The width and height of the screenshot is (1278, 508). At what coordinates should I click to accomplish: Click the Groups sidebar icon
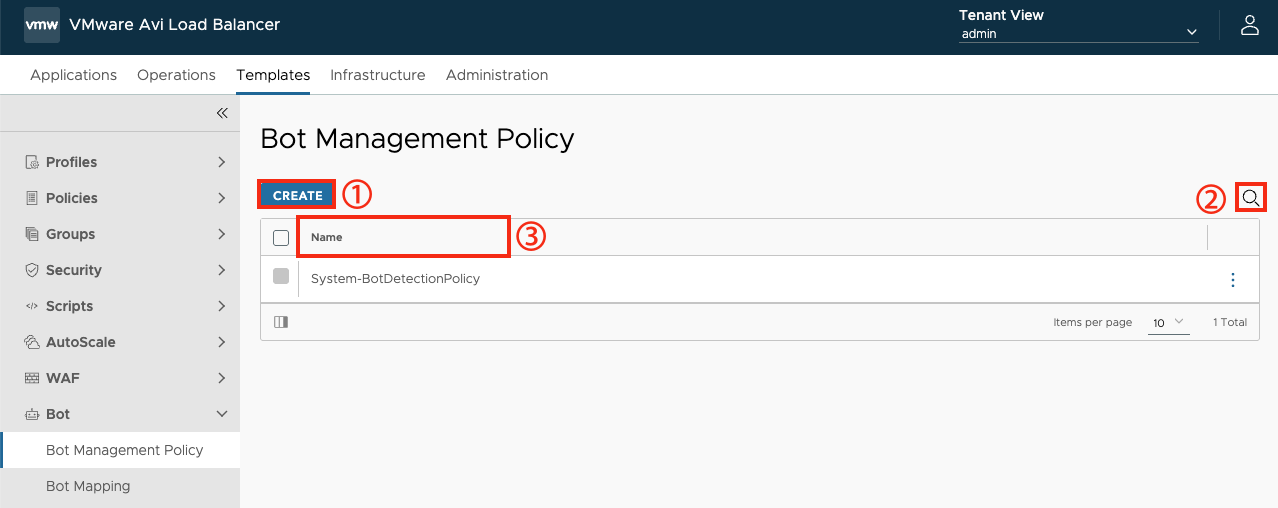(x=31, y=234)
